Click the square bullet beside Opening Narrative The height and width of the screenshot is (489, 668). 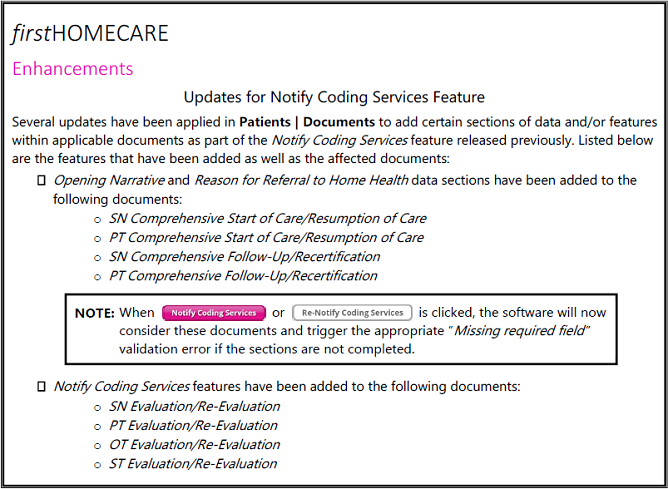pos(41,181)
